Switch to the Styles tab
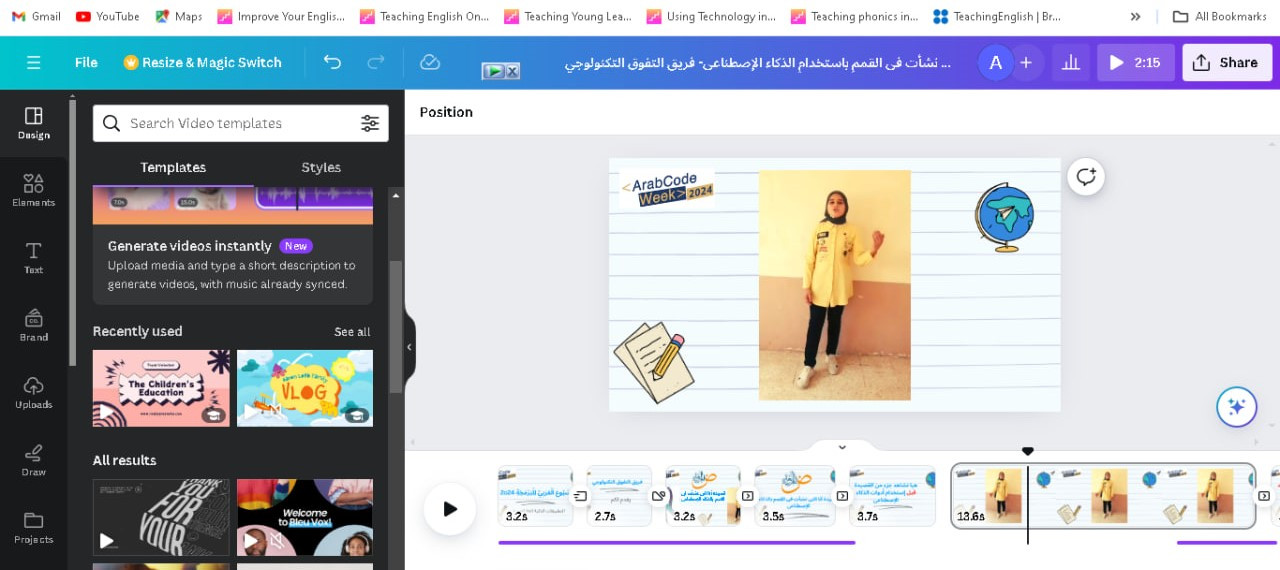The image size is (1280, 570). (321, 167)
